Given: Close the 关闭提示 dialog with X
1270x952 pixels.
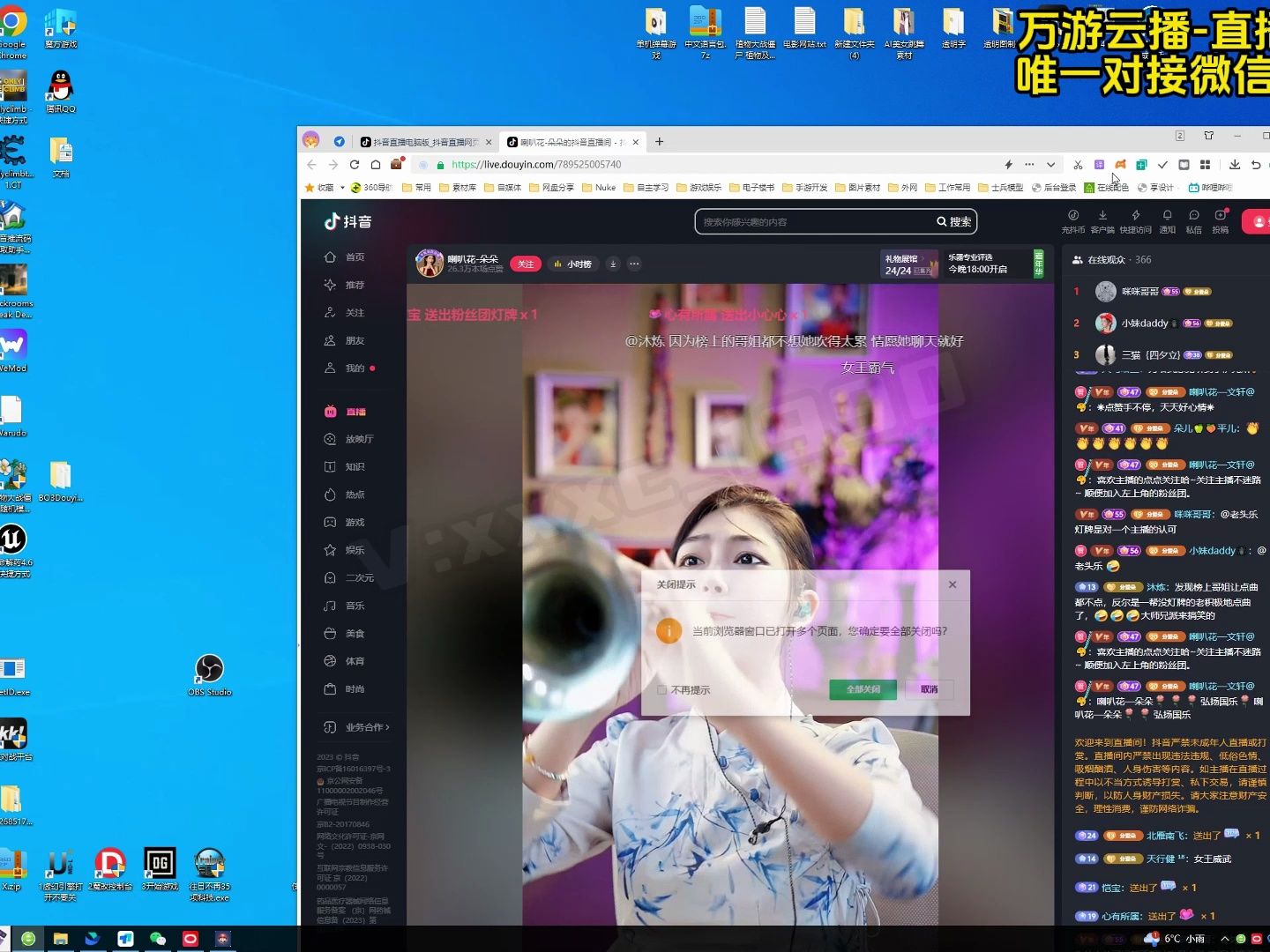Looking at the screenshot, I should [952, 584].
